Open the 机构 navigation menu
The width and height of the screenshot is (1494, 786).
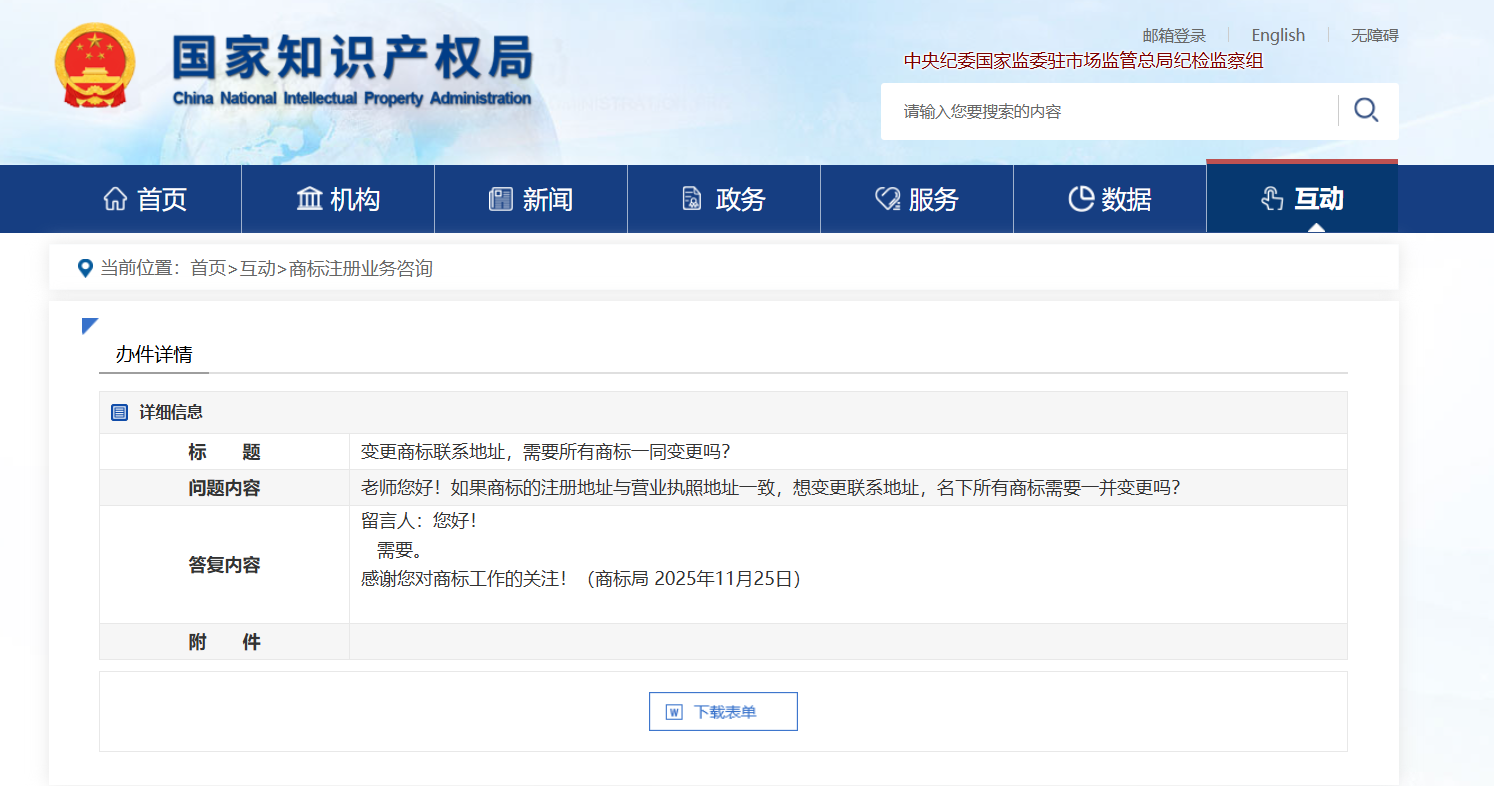click(338, 199)
